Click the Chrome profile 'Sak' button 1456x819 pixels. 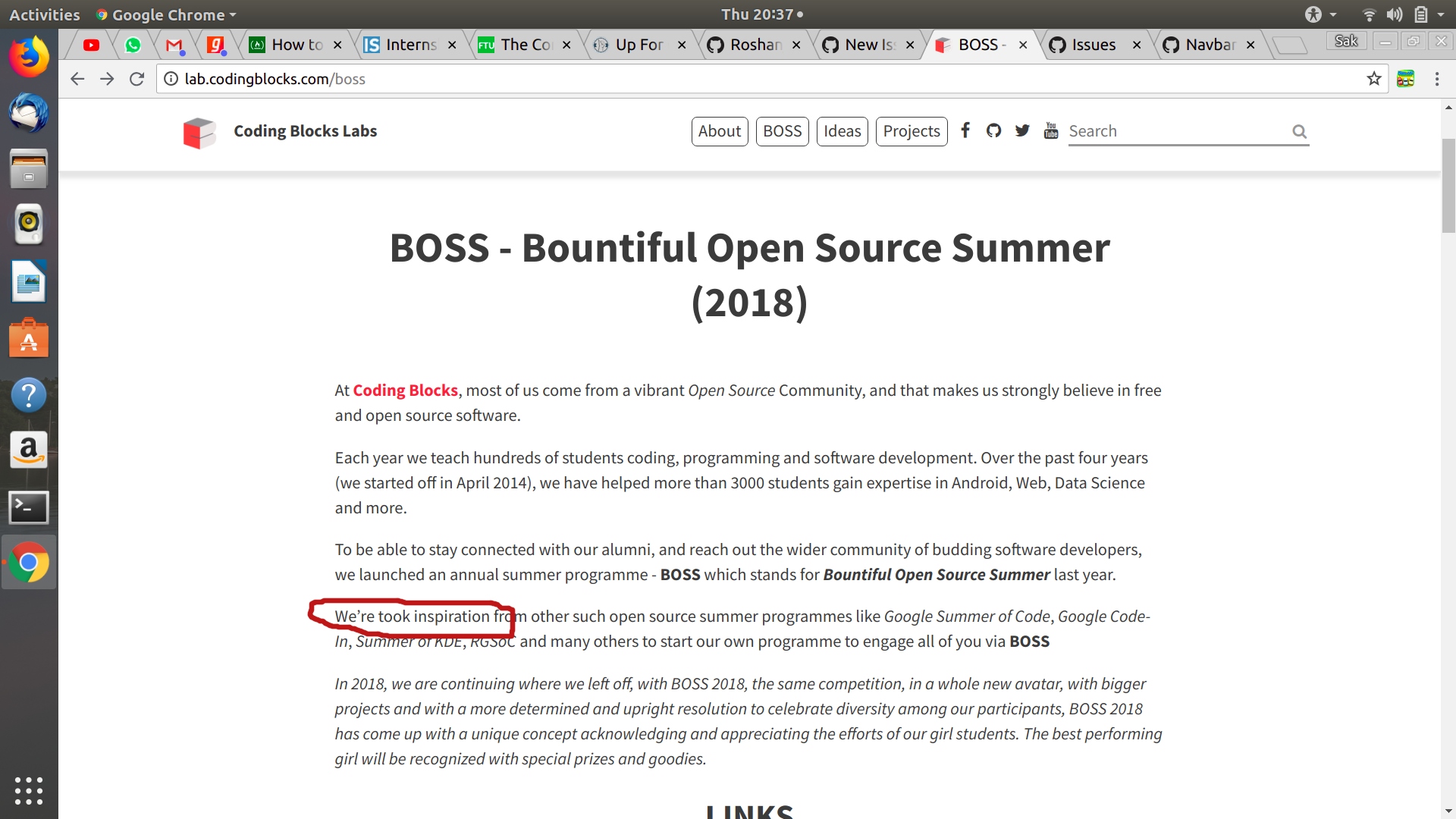1346,41
